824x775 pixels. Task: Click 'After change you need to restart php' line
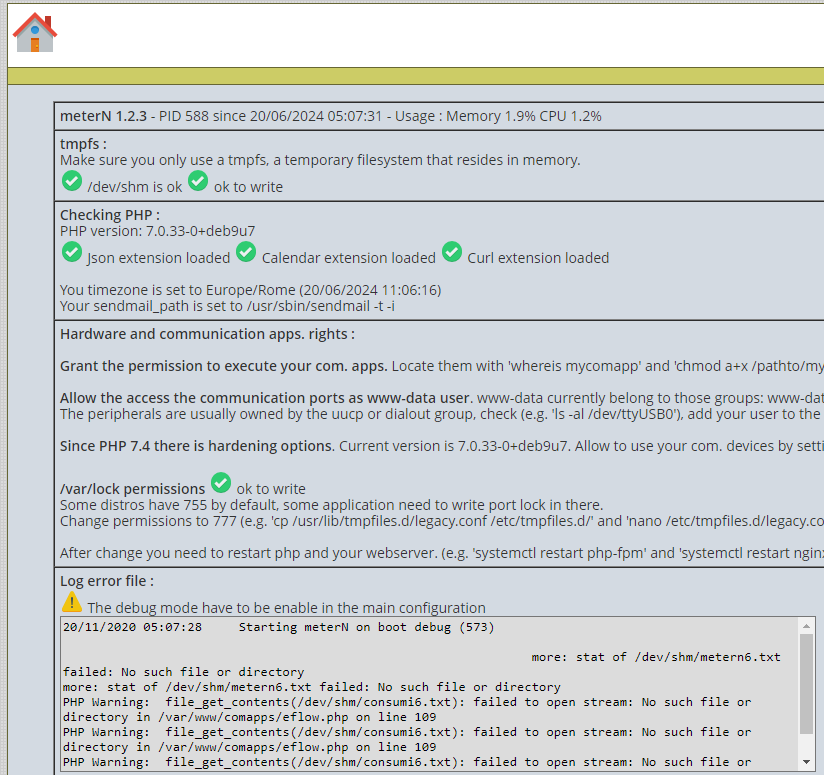[442, 553]
